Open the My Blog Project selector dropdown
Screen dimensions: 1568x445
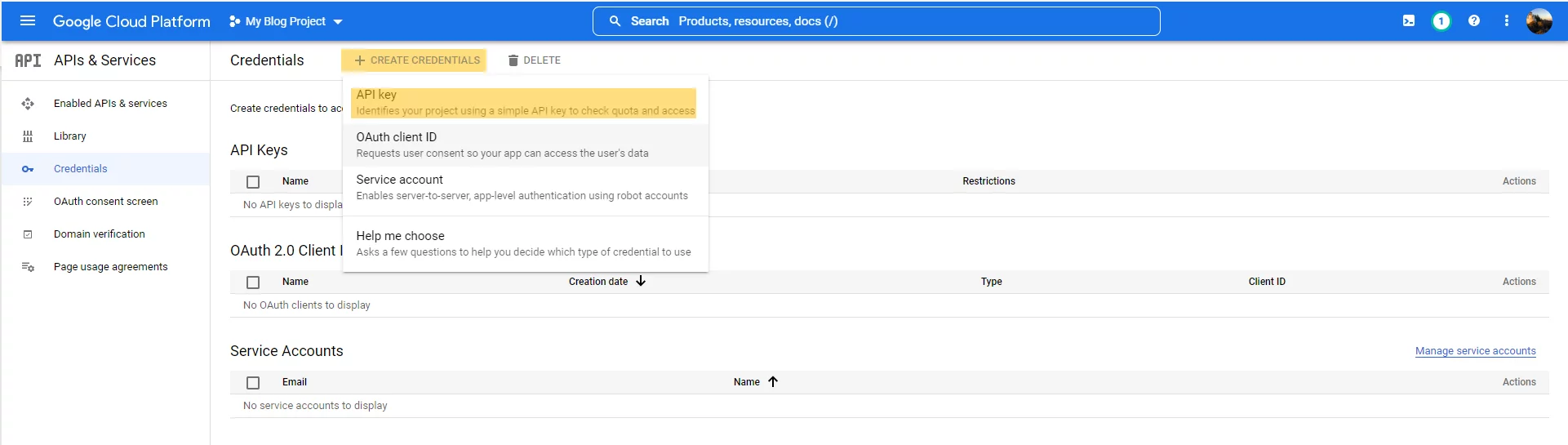[x=286, y=21]
